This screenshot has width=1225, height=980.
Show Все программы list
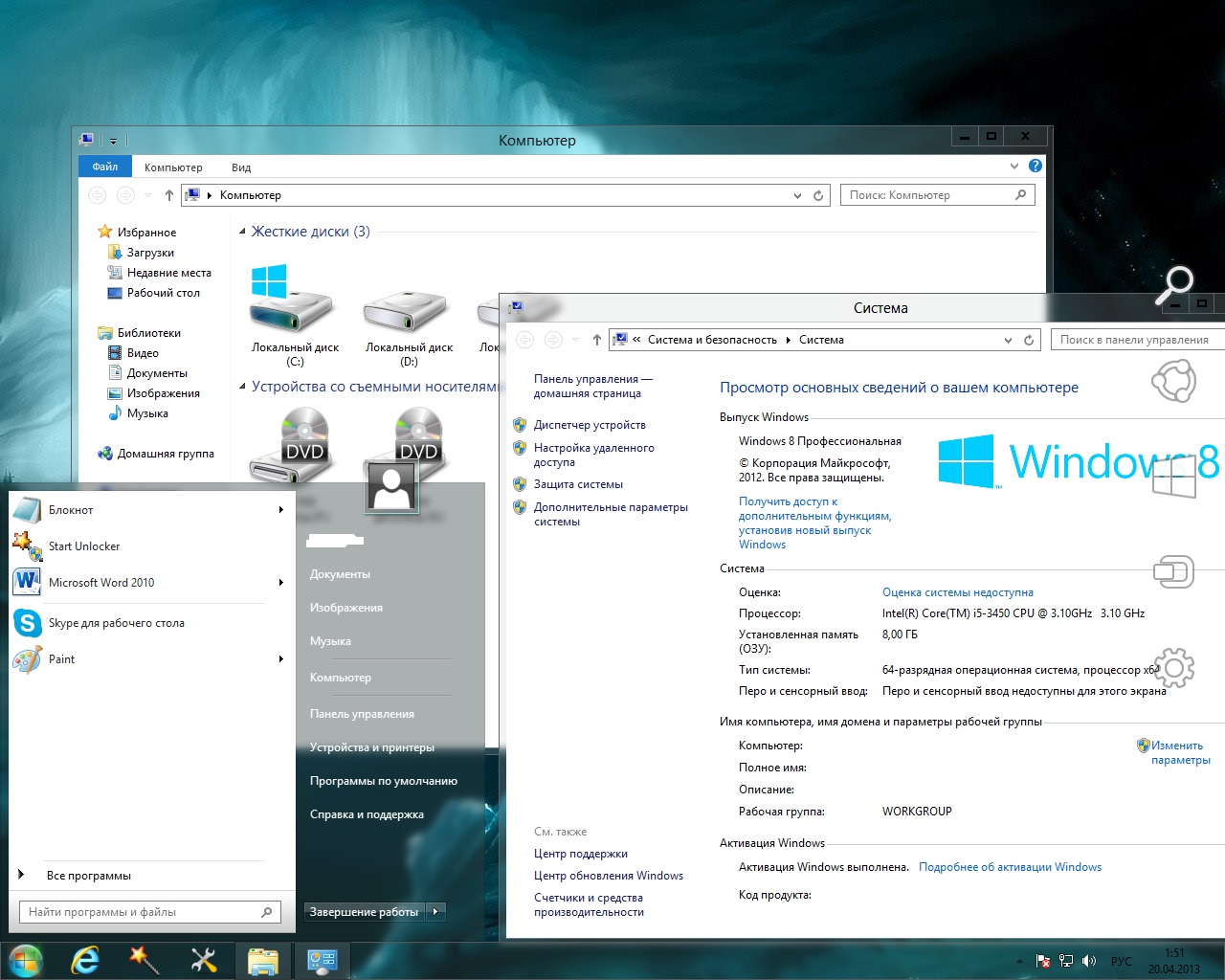(x=89, y=876)
